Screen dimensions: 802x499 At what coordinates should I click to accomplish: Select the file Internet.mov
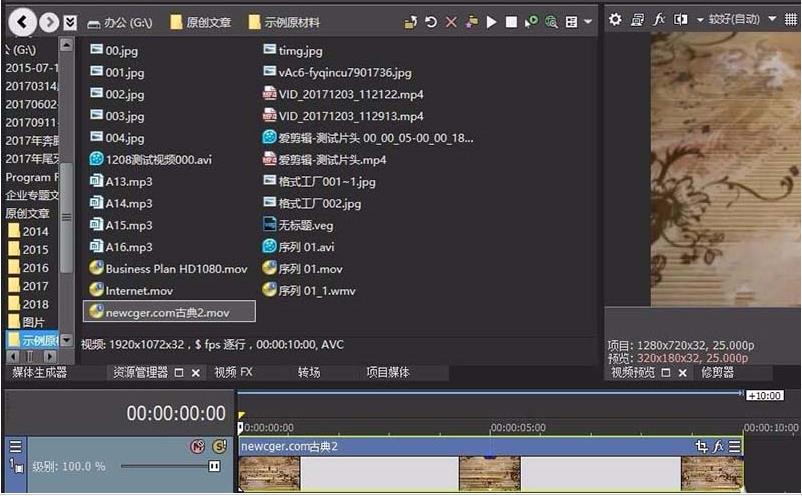(131, 291)
